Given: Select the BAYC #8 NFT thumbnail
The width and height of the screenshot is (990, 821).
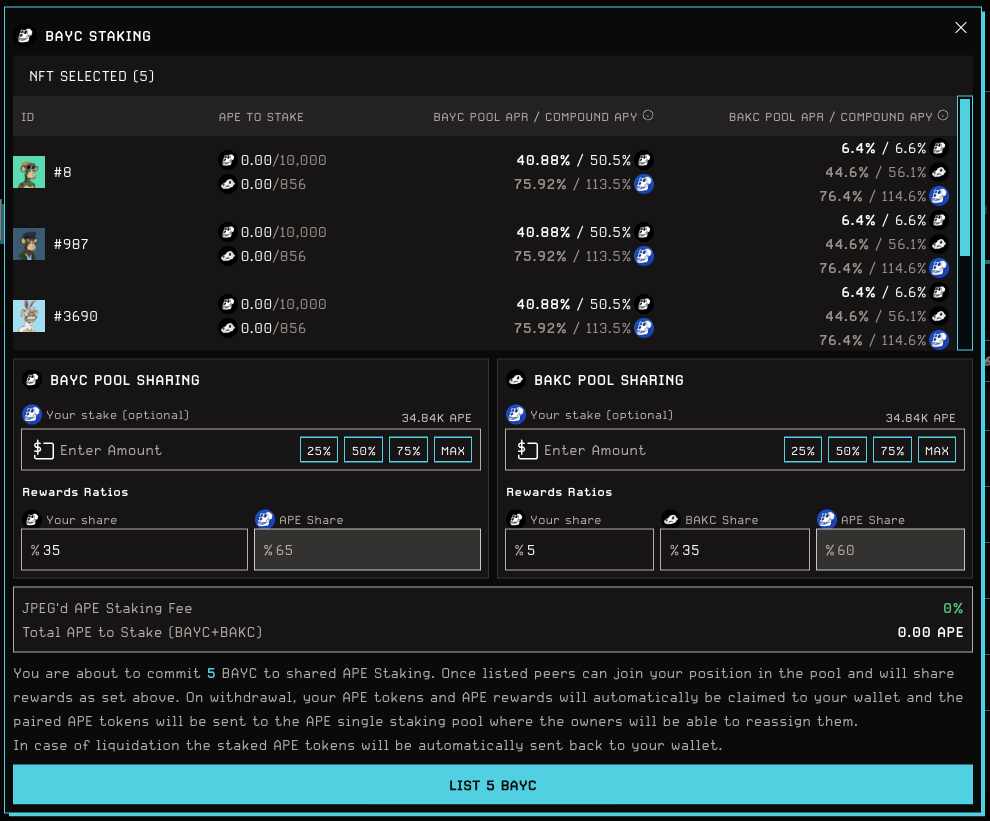Looking at the screenshot, I should click(x=29, y=172).
